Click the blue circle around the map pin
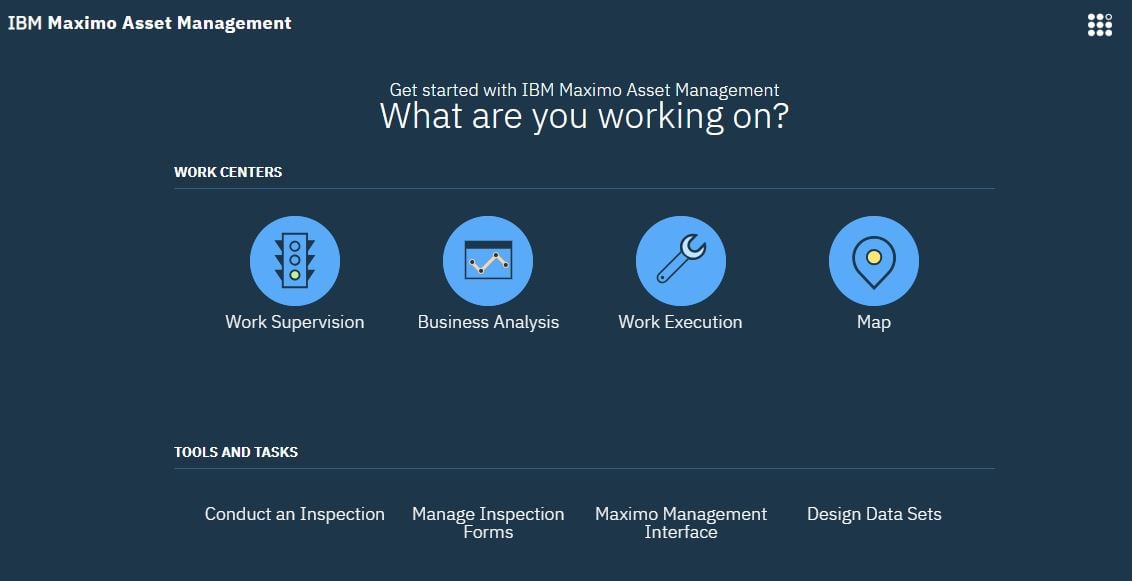 [x=874, y=260]
